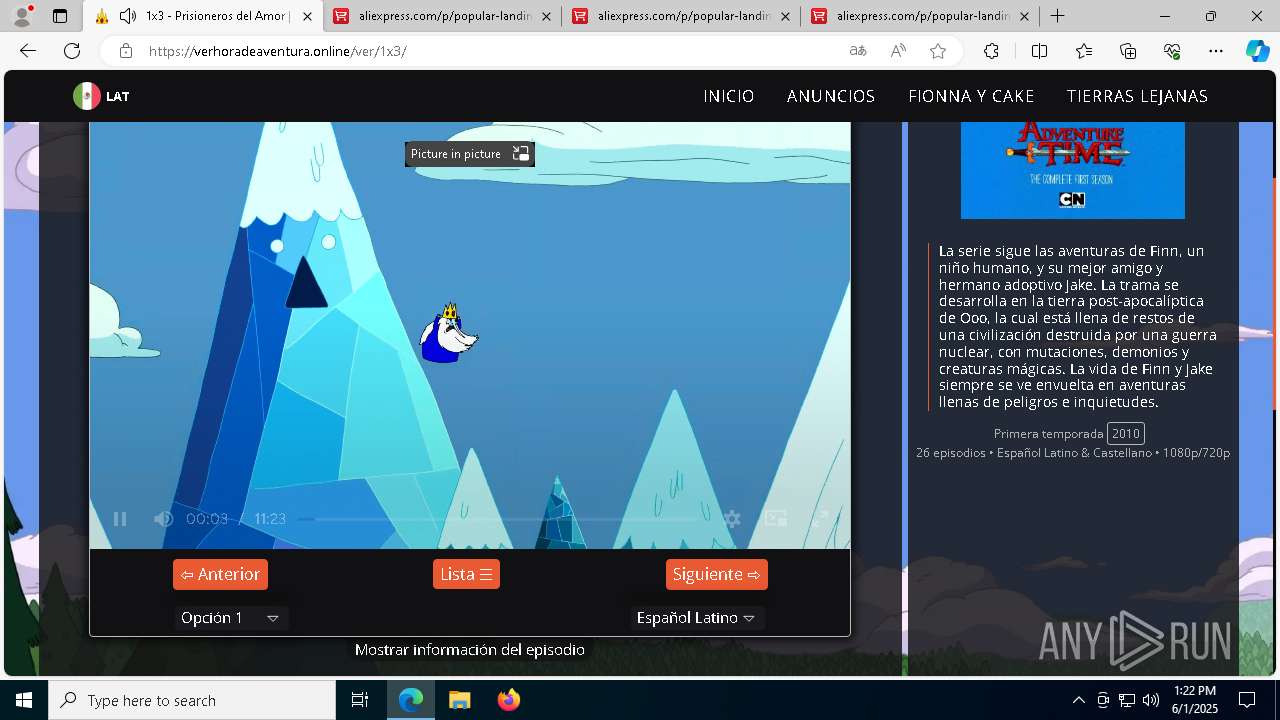Viewport: 1280px width, 720px height.
Task: Go to next episode with Siguiente
Action: point(717,574)
